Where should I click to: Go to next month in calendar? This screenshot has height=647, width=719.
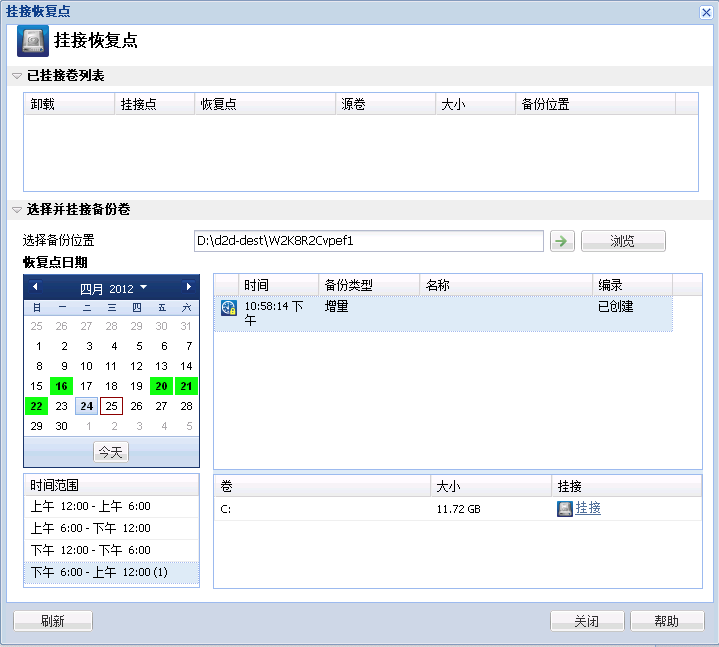(188, 287)
